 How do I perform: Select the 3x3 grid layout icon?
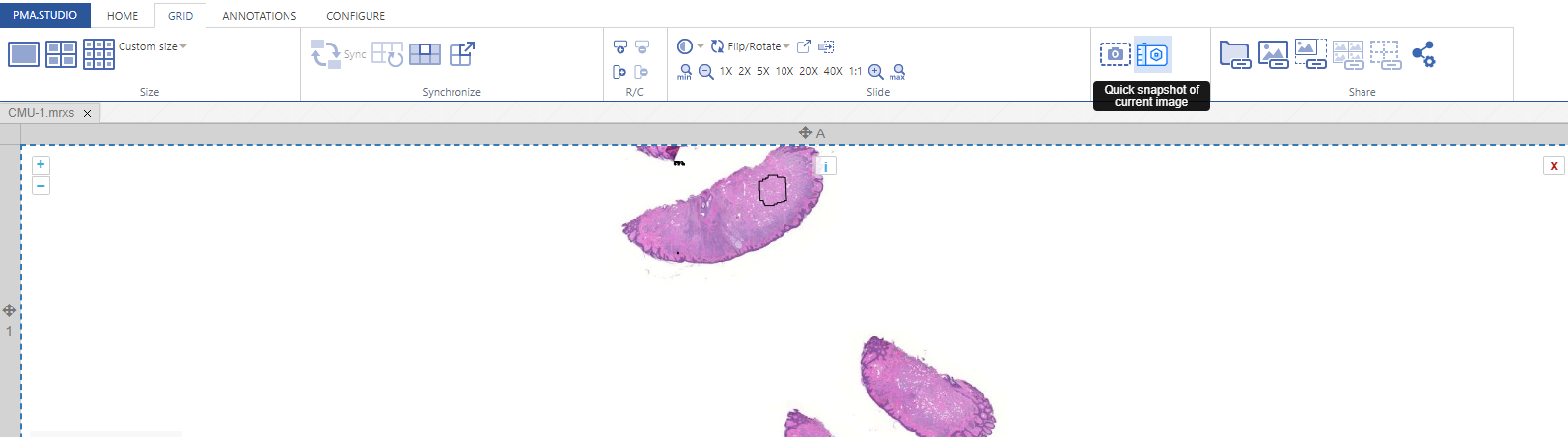point(99,54)
